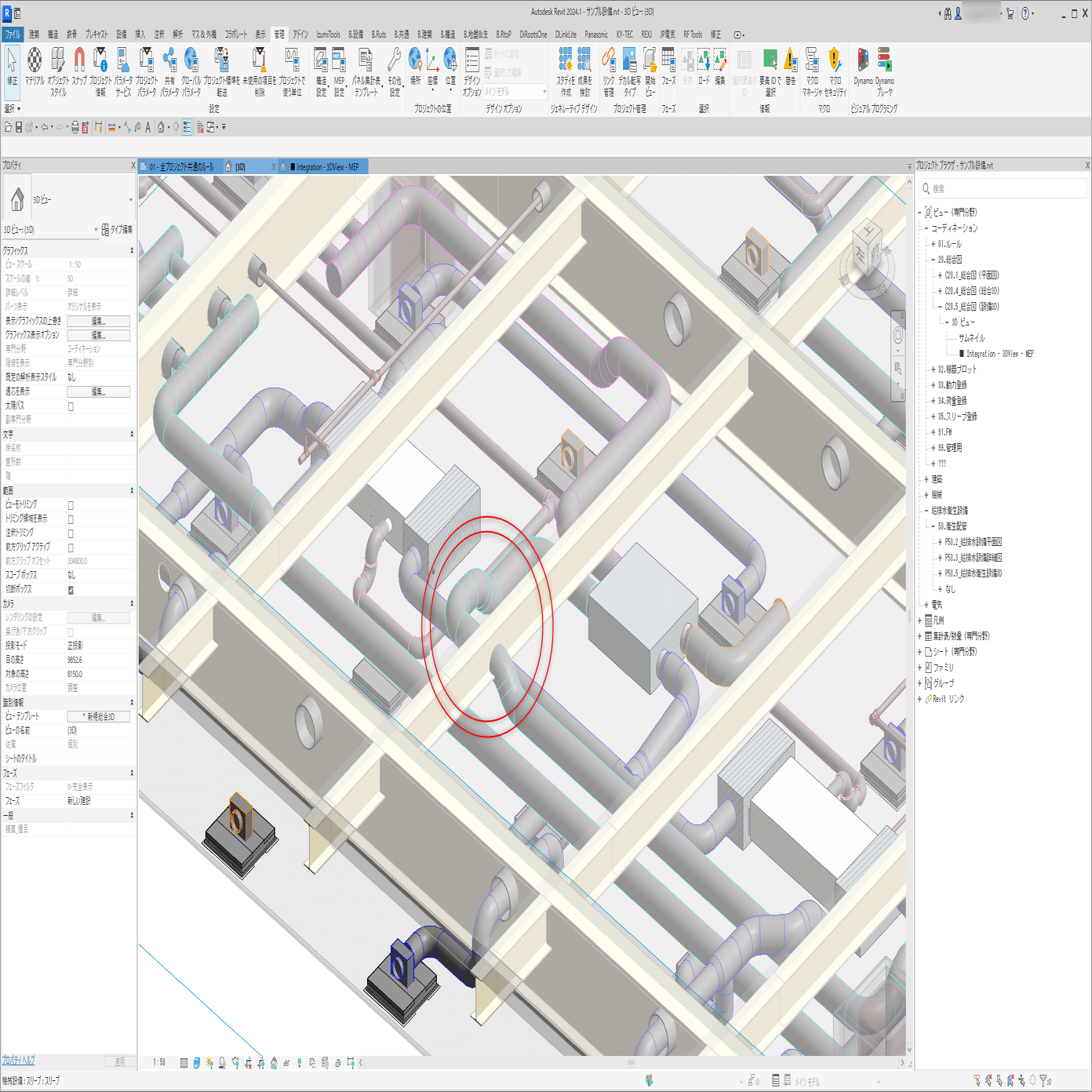Select サムネイル view in project browser
Viewport: 1092px width, 1092px height.
pyautogui.click(x=971, y=338)
